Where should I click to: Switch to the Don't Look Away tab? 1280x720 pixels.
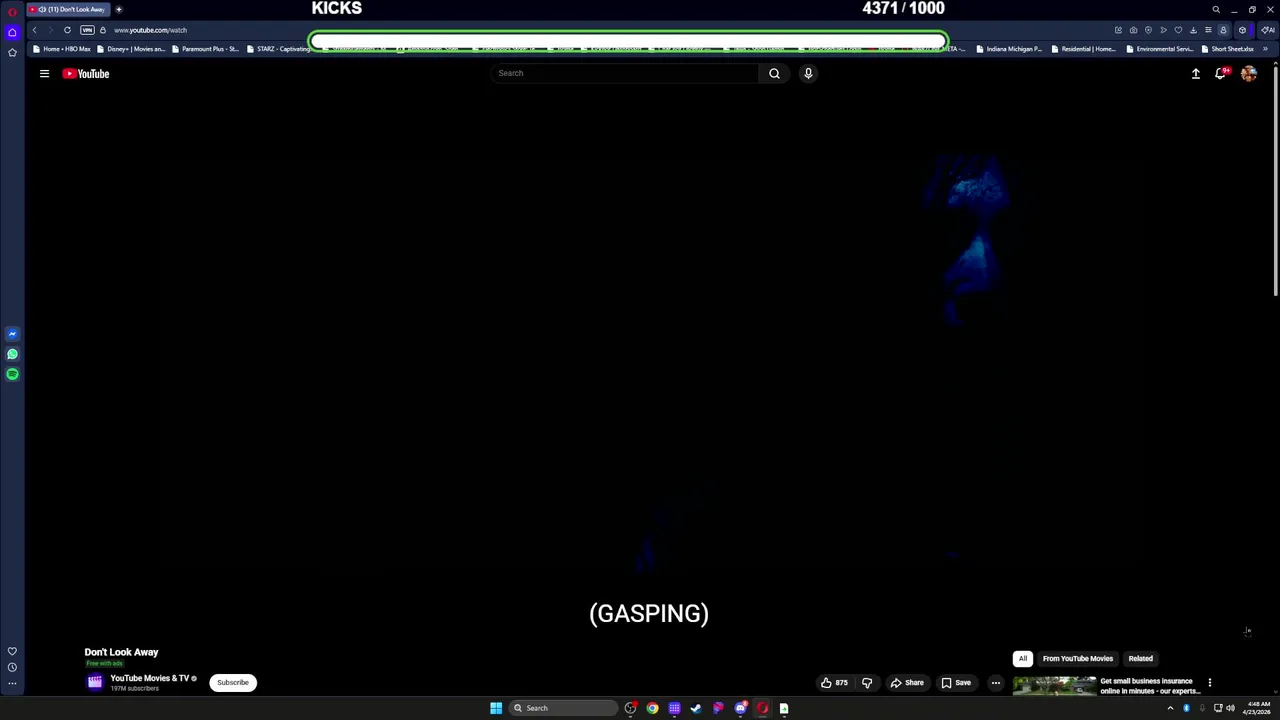(x=68, y=9)
